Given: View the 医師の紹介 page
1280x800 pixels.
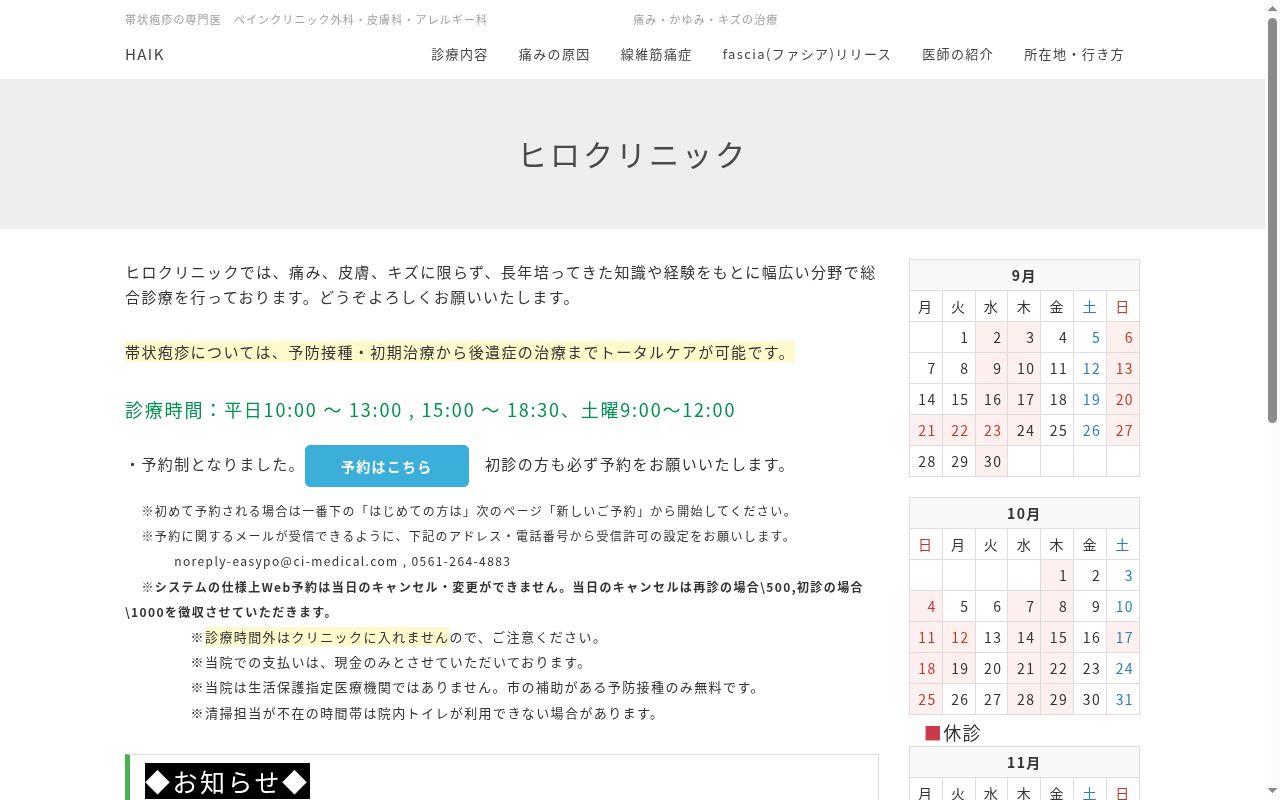Looking at the screenshot, I should pyautogui.click(x=958, y=54).
